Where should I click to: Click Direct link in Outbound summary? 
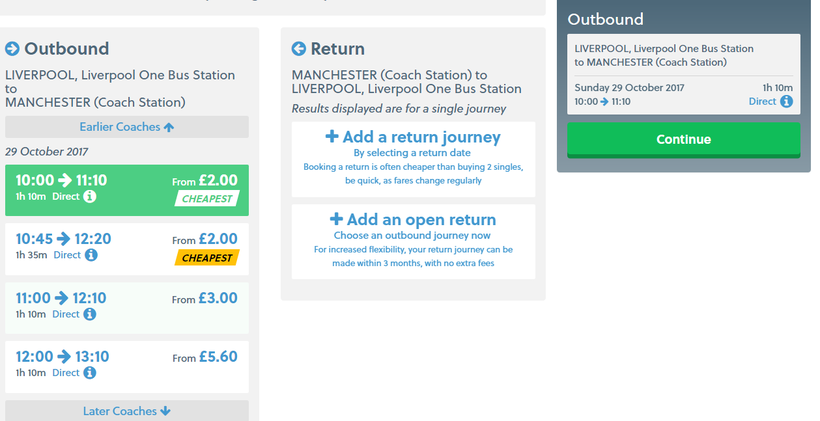(x=762, y=101)
